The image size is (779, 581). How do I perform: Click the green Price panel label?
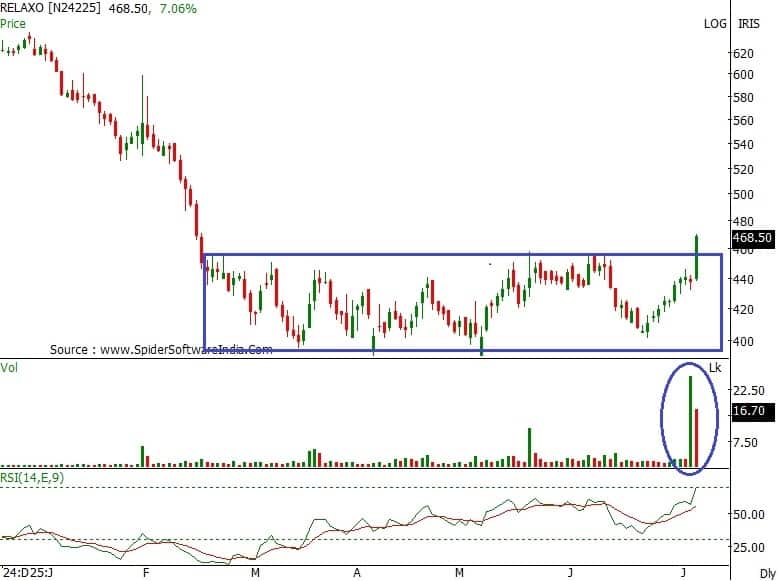point(13,22)
